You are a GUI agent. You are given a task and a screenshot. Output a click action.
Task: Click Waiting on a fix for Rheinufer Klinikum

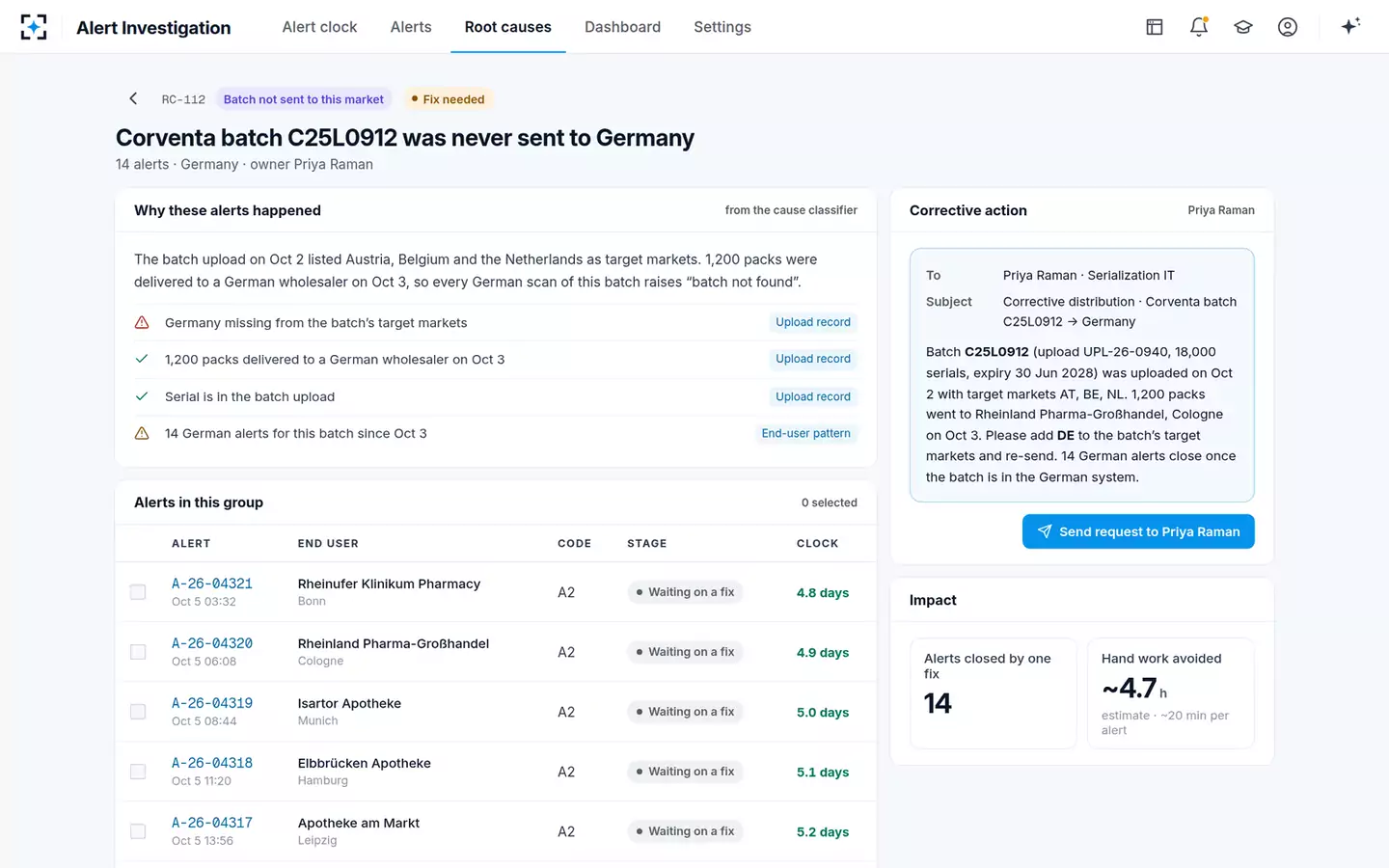(x=685, y=592)
